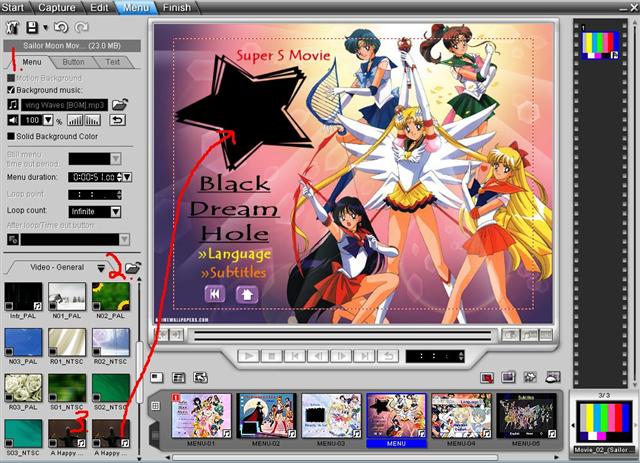Step forward one frame

click(341, 356)
